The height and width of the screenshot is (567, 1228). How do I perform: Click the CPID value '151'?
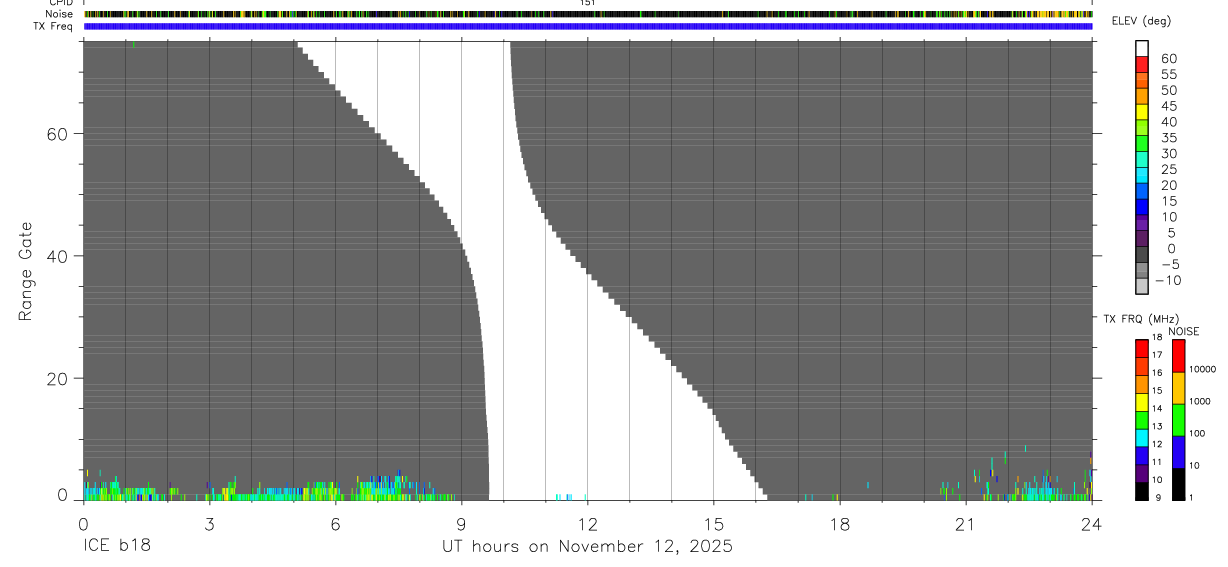click(x=587, y=3)
